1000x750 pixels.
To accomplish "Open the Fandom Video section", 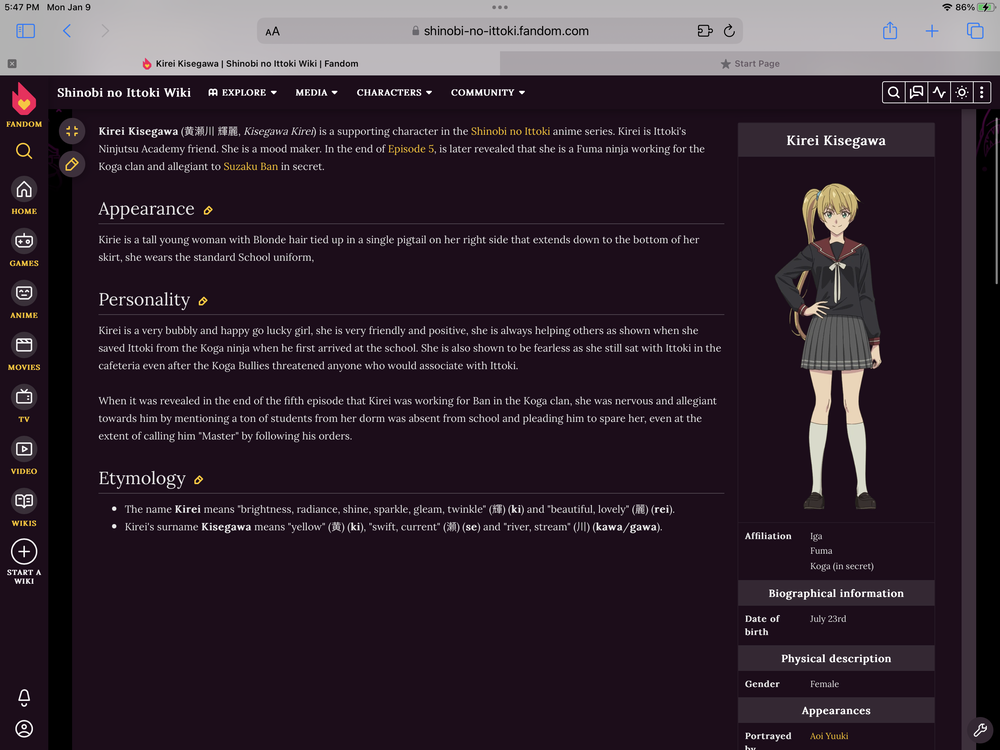I will [x=24, y=457].
